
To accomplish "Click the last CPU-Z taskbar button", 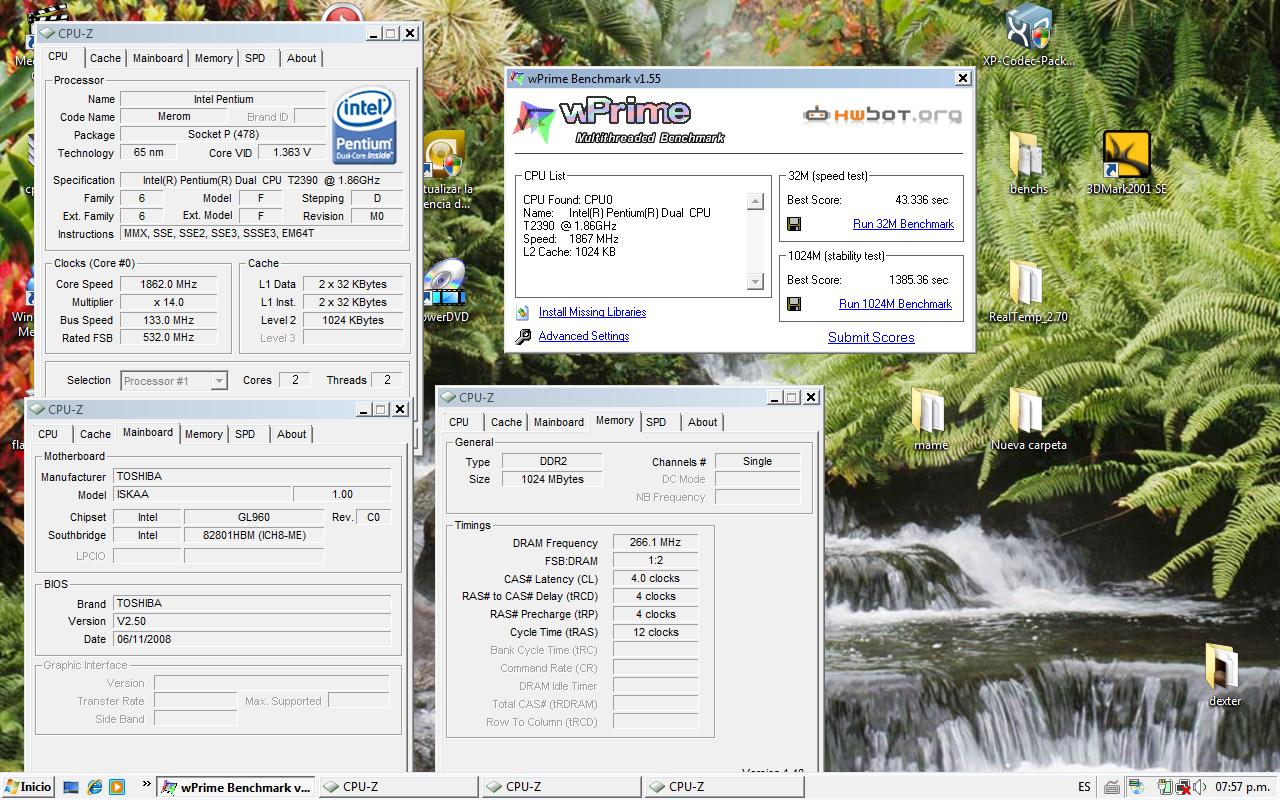I will point(724,787).
